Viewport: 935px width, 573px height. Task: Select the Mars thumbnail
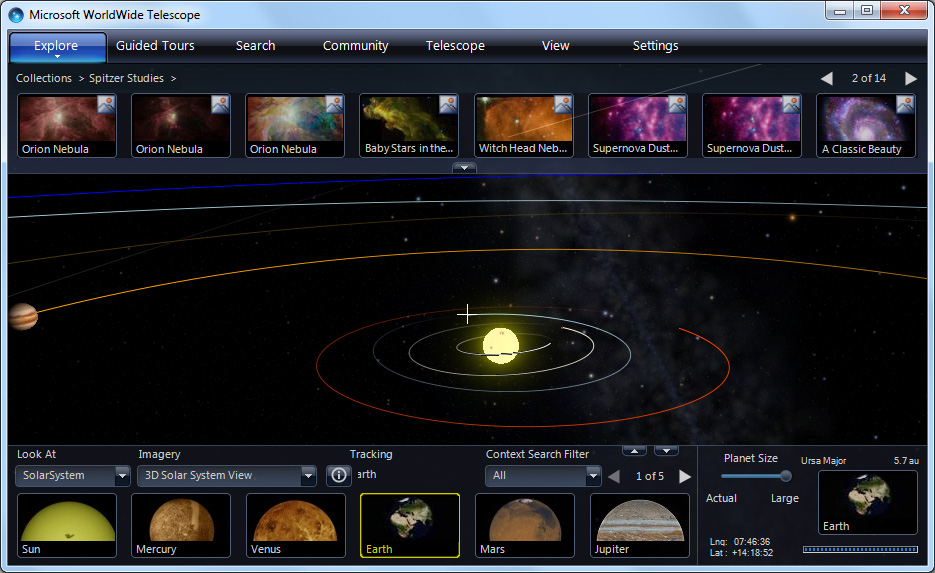pyautogui.click(x=525, y=525)
